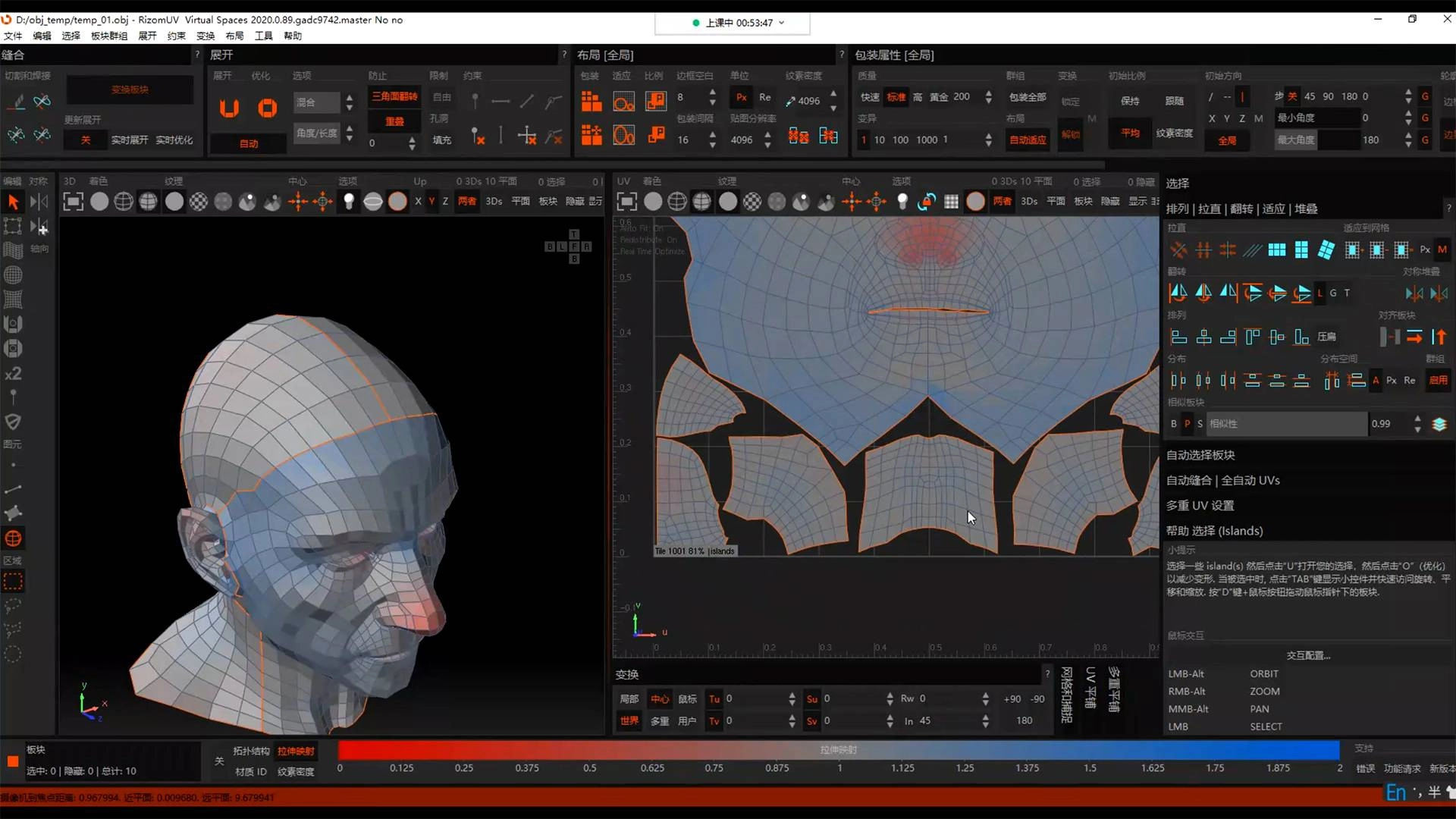Open the 角度/长度 dropdown
The width and height of the screenshot is (1456, 819).
click(x=317, y=133)
